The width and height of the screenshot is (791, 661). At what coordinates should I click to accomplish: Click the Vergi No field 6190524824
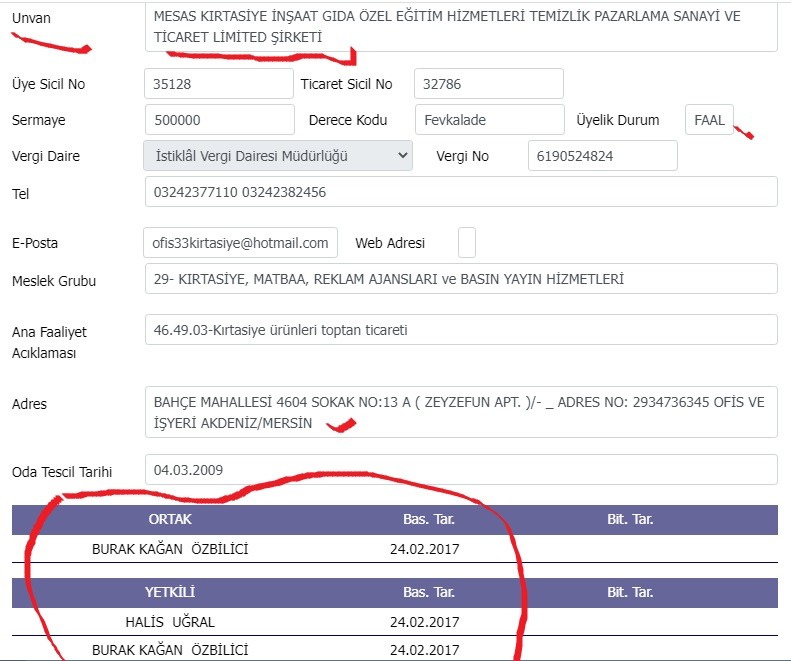tap(603, 156)
